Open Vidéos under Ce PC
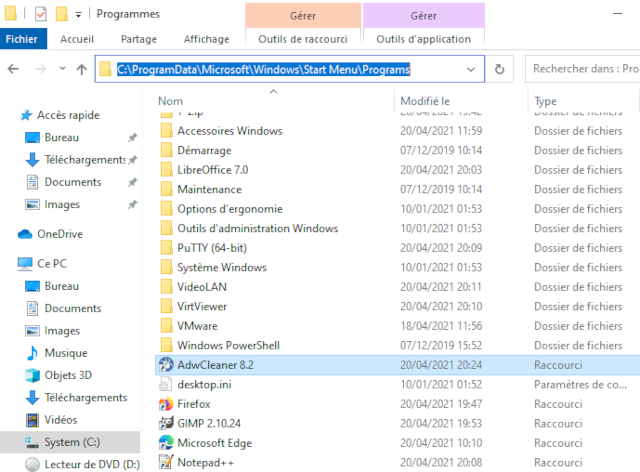Image resolution: width=640 pixels, height=472 pixels. (61, 420)
